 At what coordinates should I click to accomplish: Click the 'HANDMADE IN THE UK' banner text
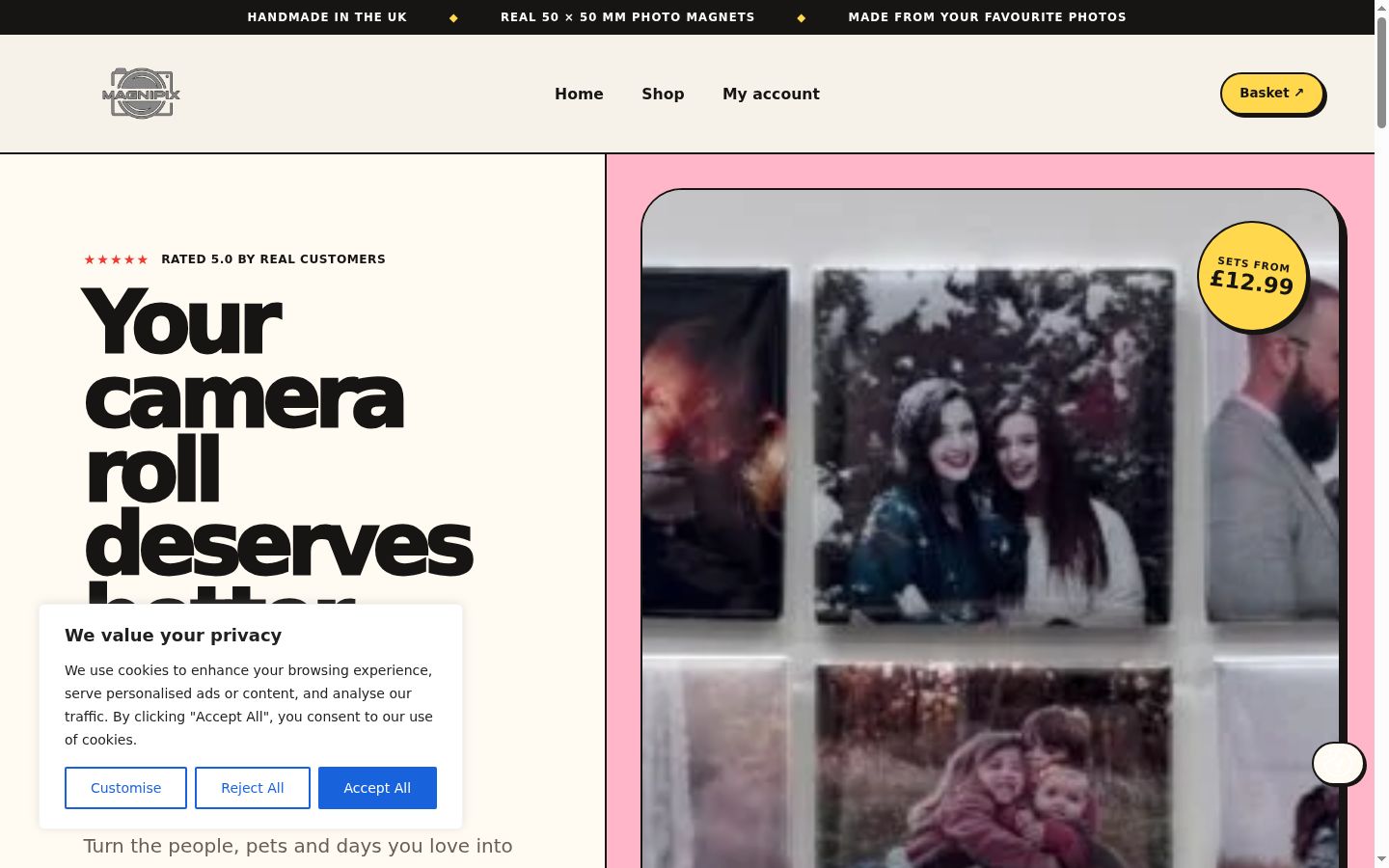click(327, 17)
